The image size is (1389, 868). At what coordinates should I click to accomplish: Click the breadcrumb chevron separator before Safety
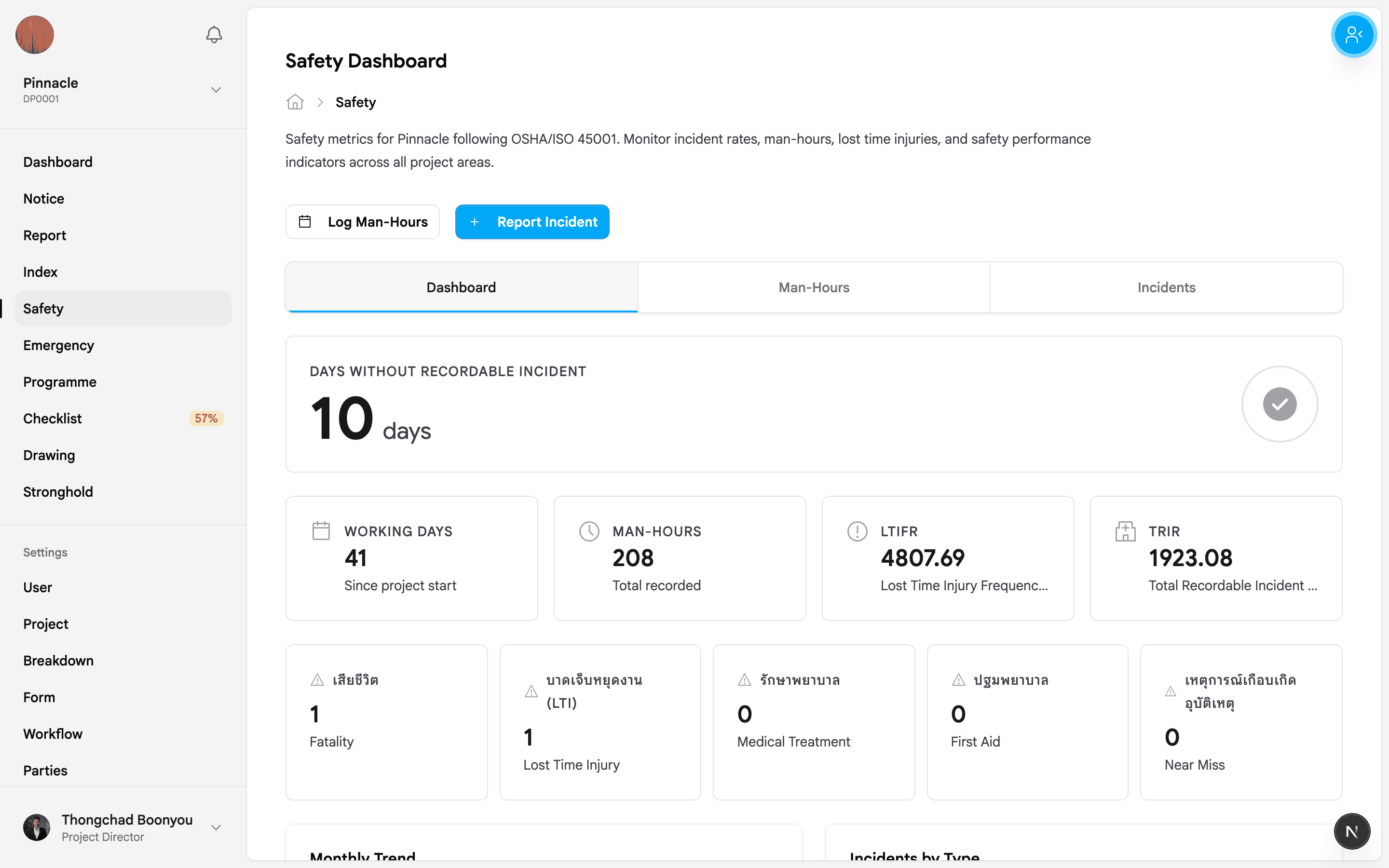click(320, 102)
